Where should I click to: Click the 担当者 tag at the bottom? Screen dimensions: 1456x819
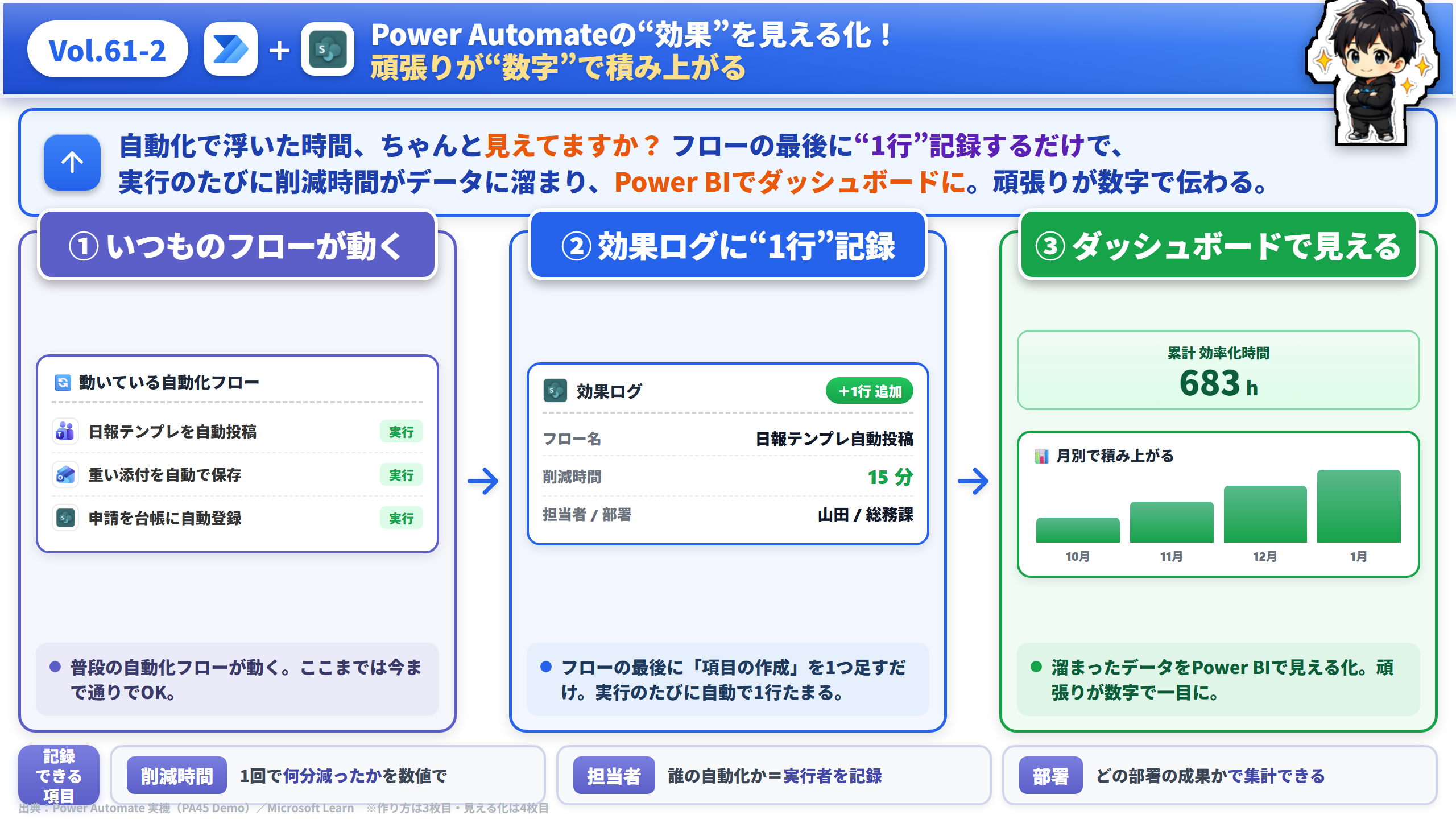[x=614, y=775]
